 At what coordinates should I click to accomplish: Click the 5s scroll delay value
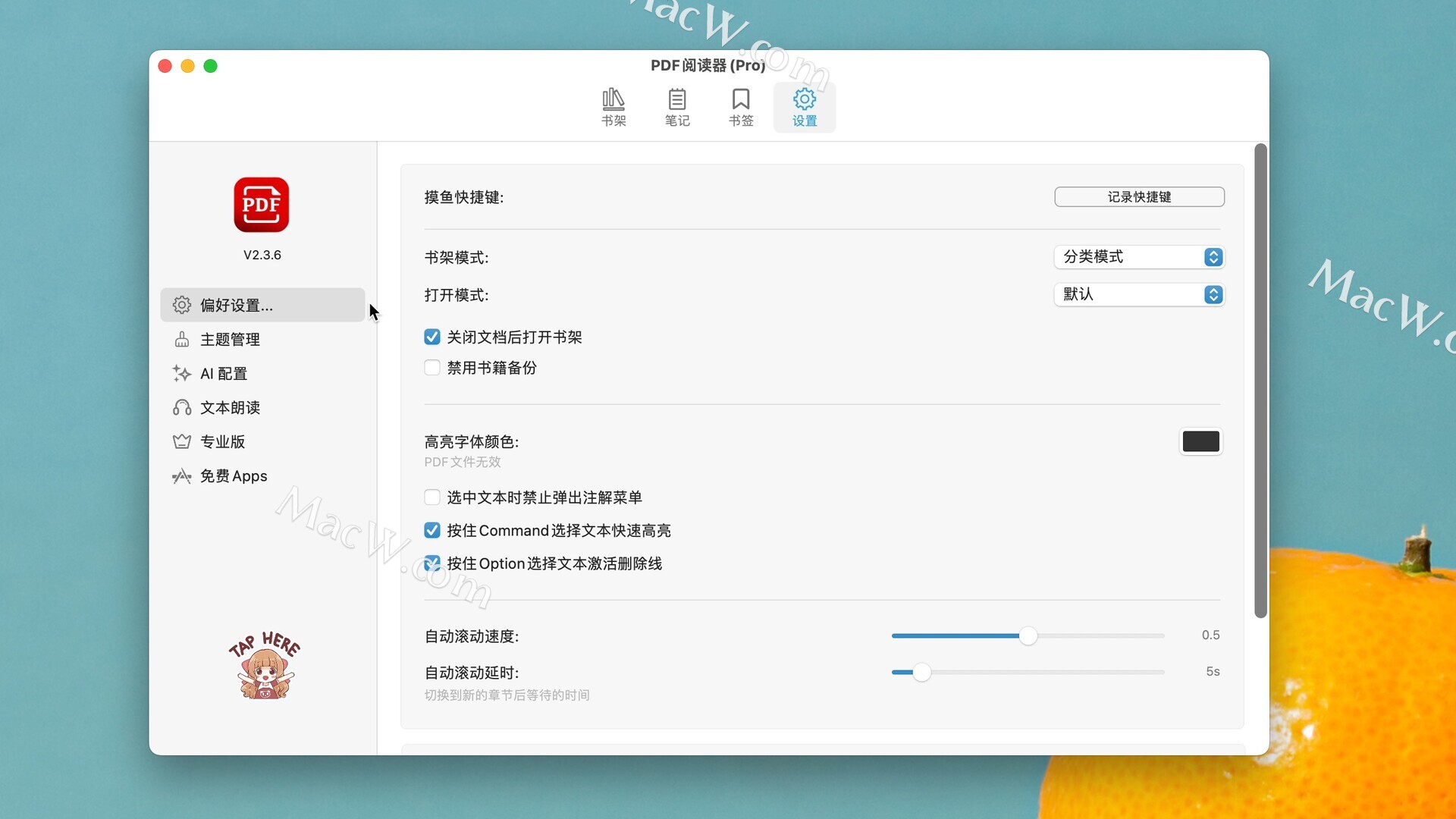point(1213,672)
